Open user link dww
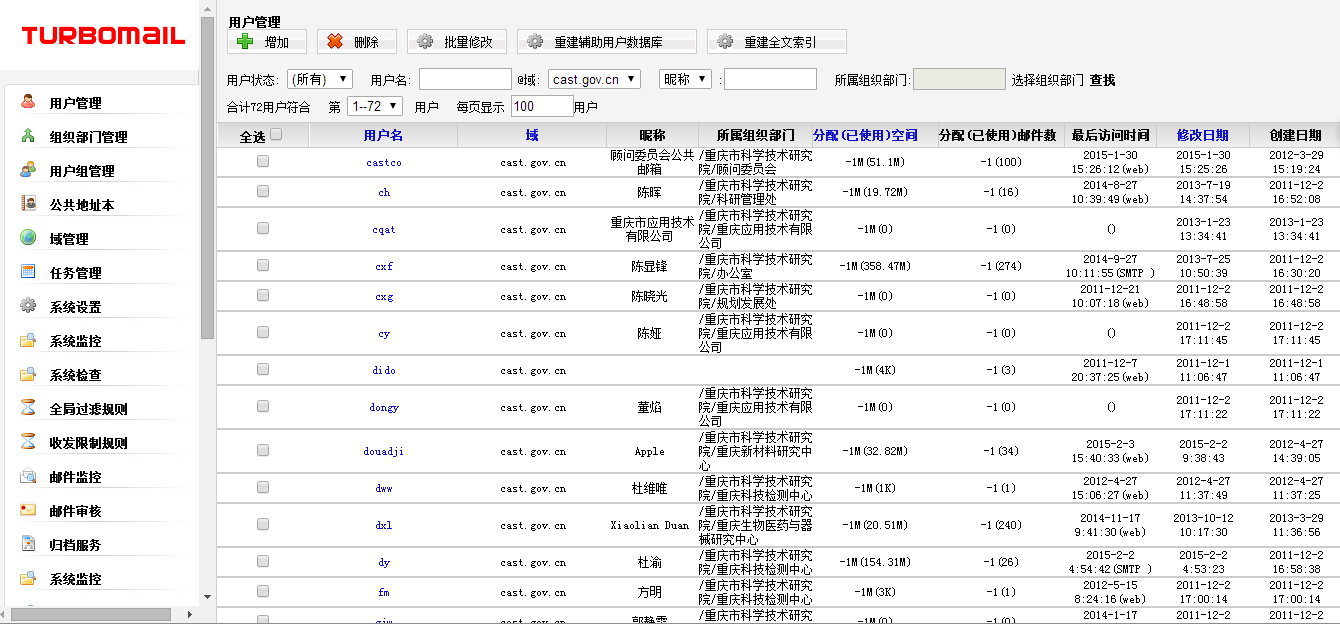 pos(384,488)
